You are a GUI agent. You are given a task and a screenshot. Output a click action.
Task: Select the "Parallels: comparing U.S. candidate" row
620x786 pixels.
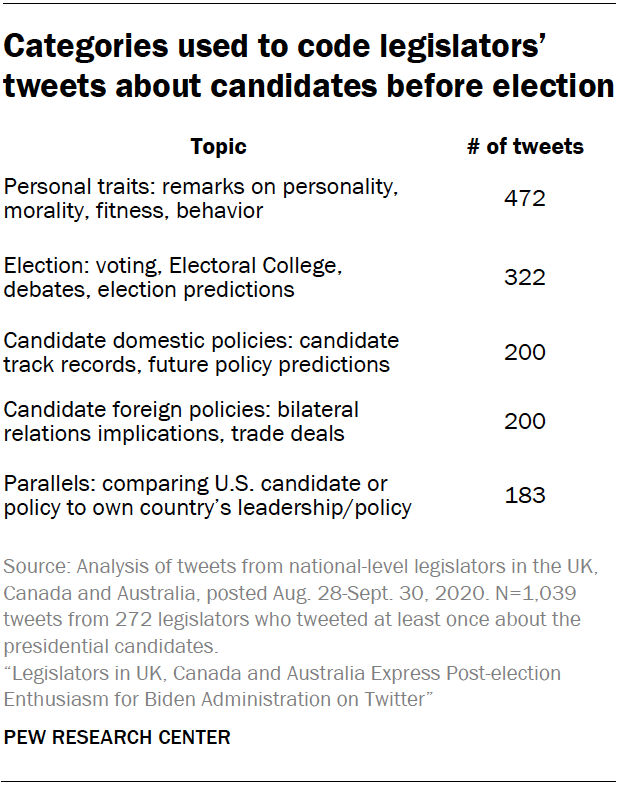pos(196,484)
